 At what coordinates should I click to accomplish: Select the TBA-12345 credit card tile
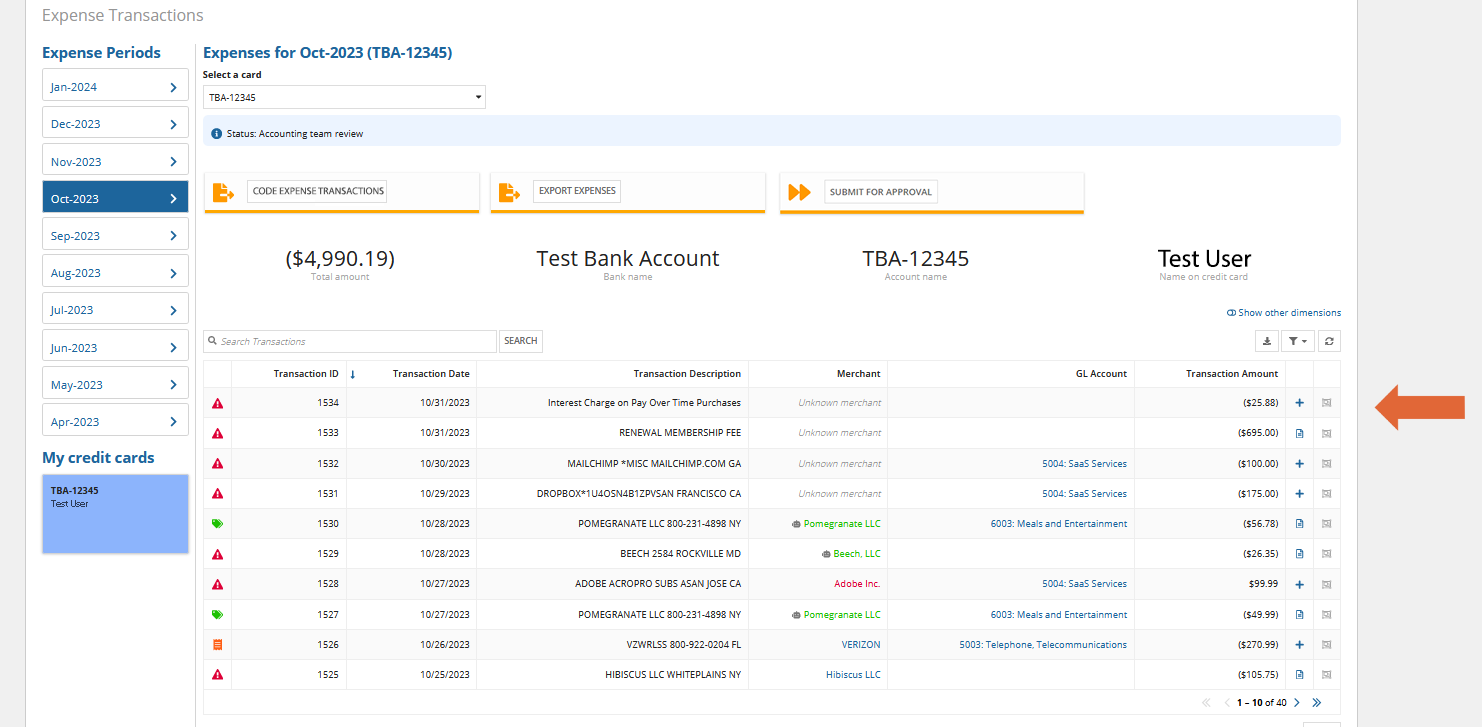click(x=115, y=513)
